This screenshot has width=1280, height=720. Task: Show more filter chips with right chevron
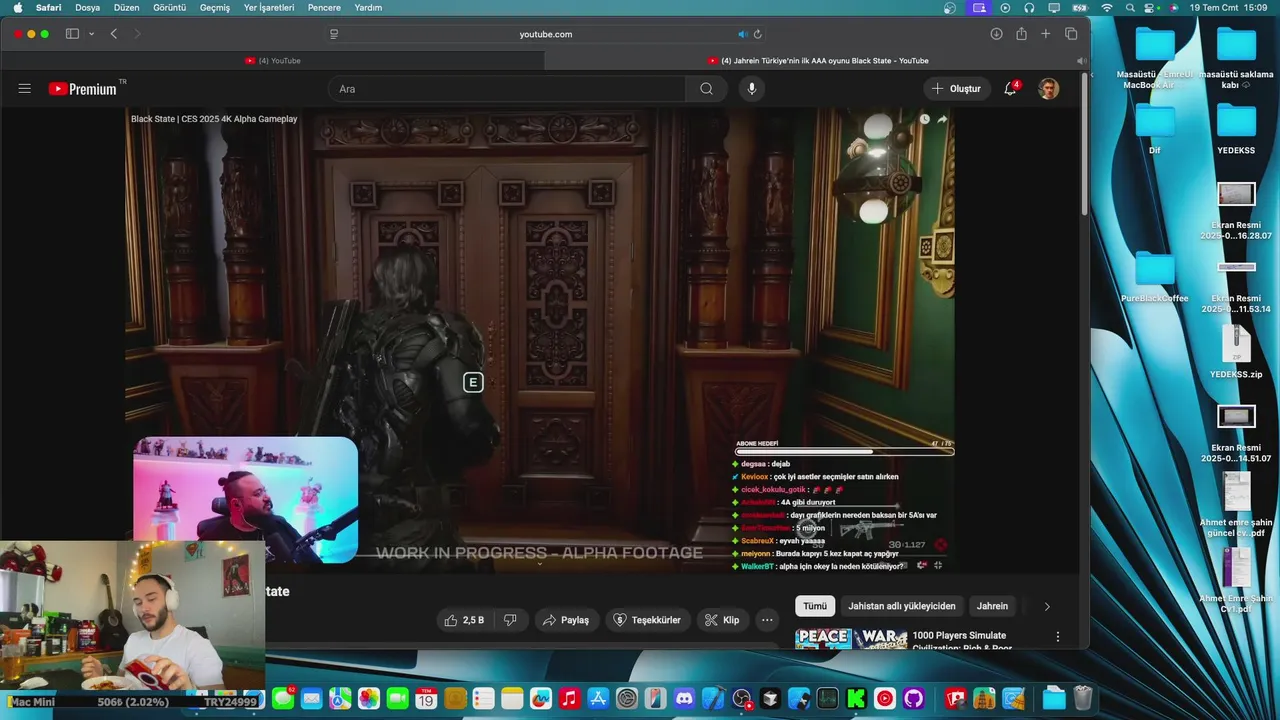coord(1047,606)
